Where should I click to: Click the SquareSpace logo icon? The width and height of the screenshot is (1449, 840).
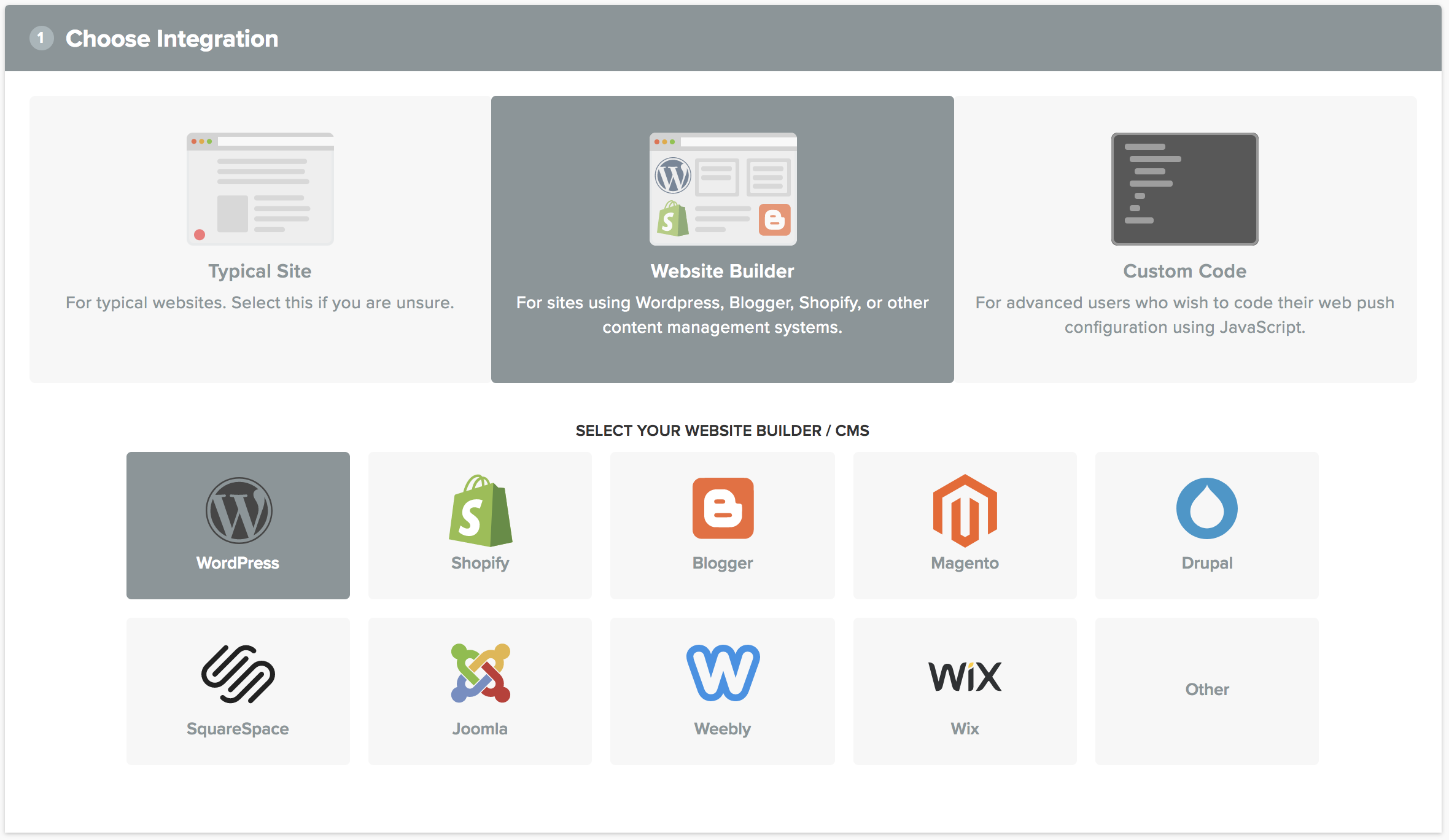click(238, 674)
